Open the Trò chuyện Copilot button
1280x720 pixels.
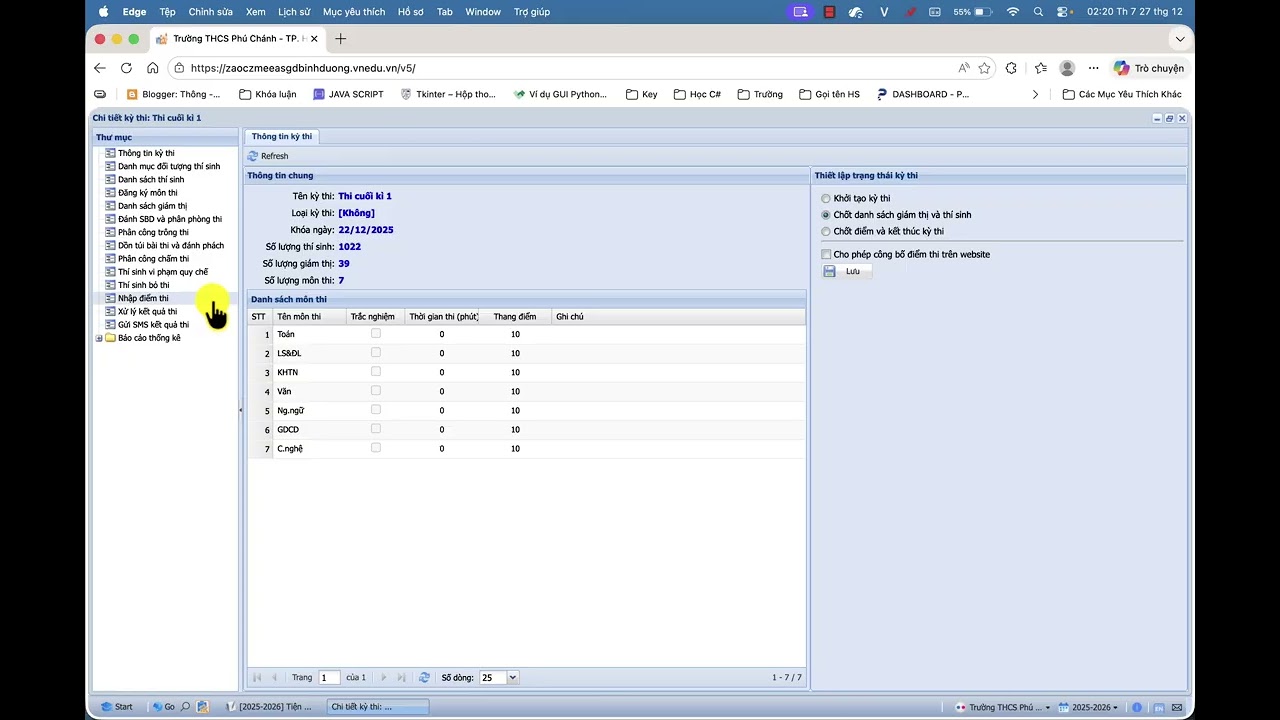(x=1149, y=68)
